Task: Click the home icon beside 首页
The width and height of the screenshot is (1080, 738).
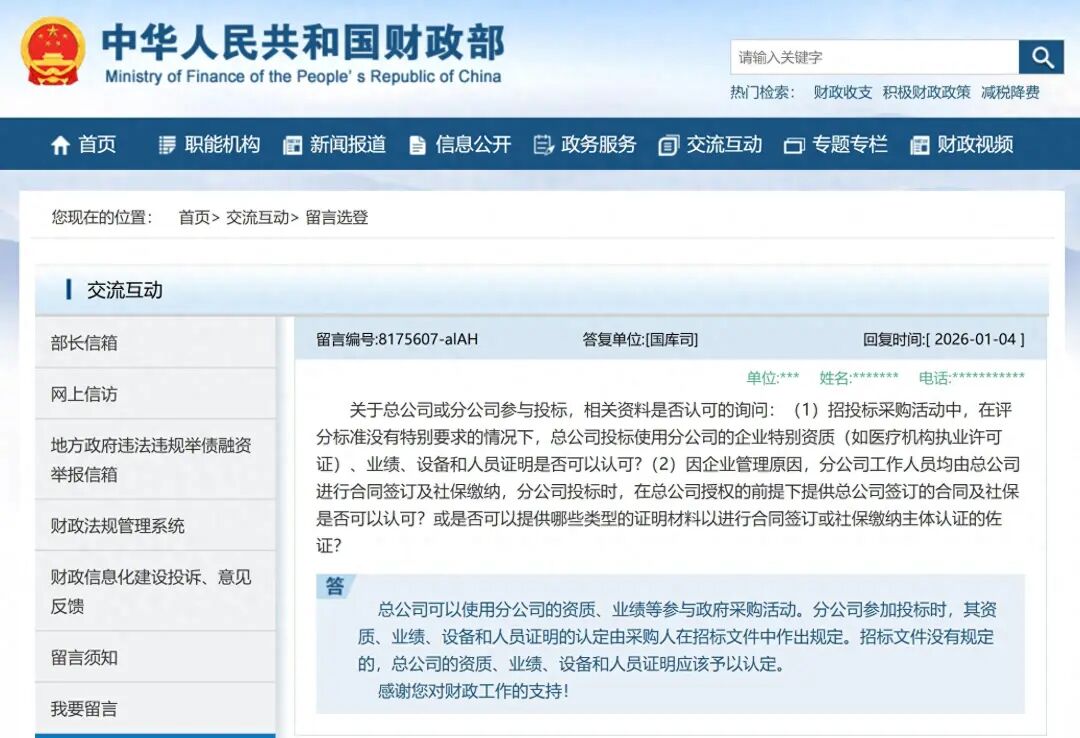Action: pyautogui.click(x=60, y=145)
